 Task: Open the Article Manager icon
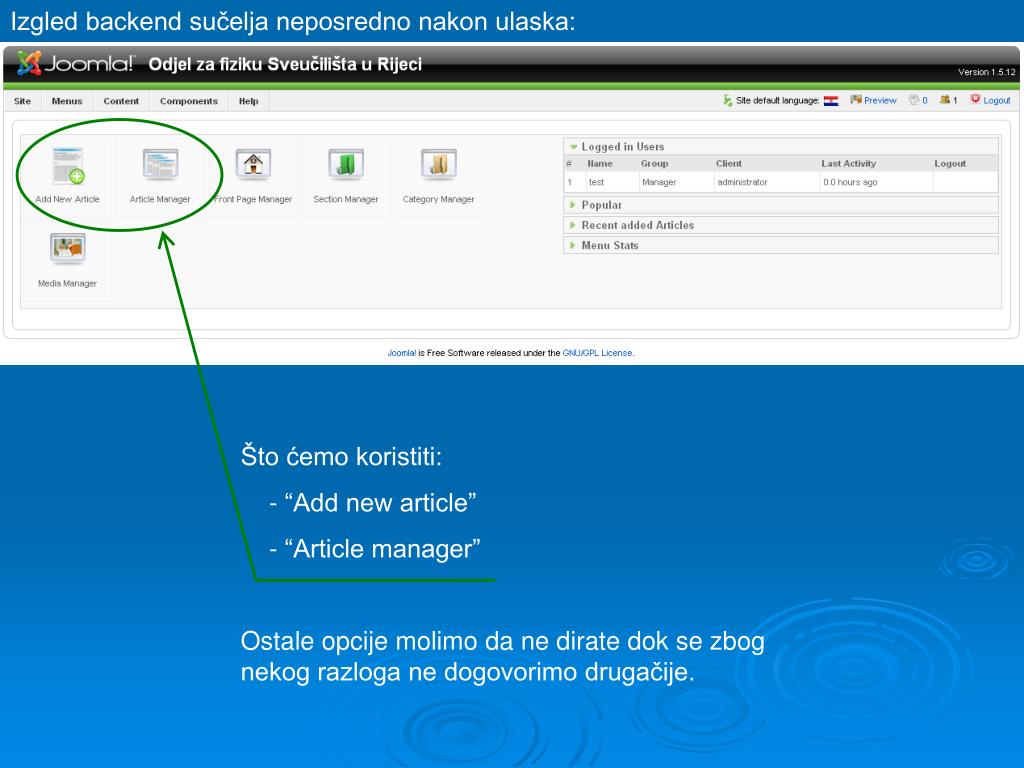(160, 164)
